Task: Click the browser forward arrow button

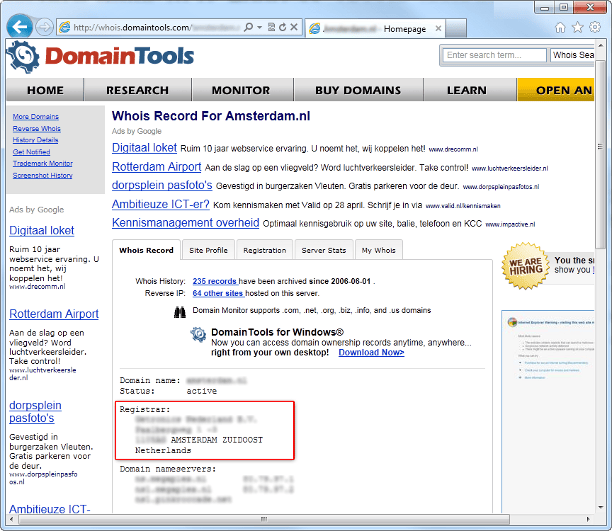Action: pyautogui.click(x=44, y=27)
